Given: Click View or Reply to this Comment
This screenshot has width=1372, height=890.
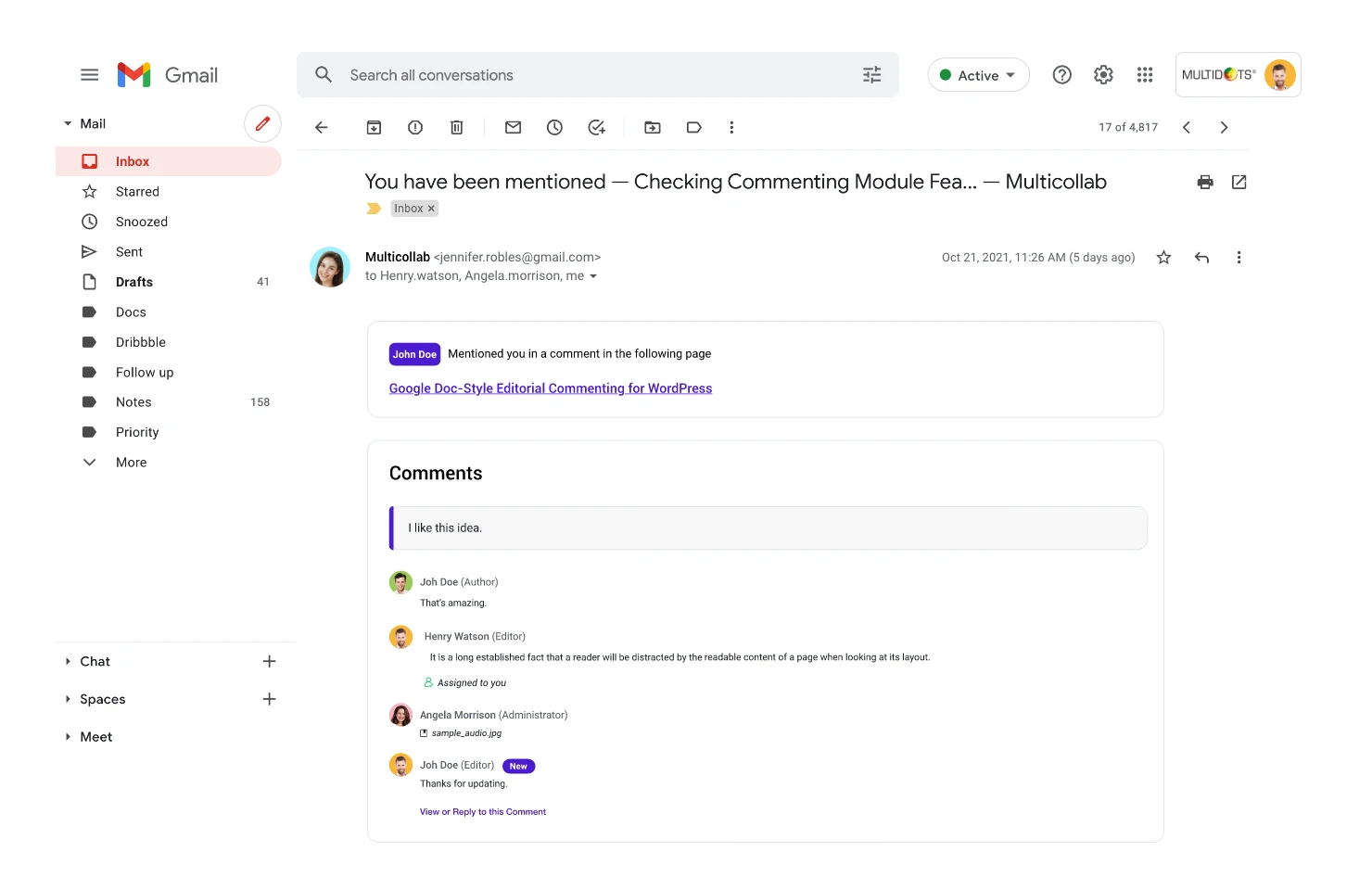Looking at the screenshot, I should pyautogui.click(x=483, y=812).
